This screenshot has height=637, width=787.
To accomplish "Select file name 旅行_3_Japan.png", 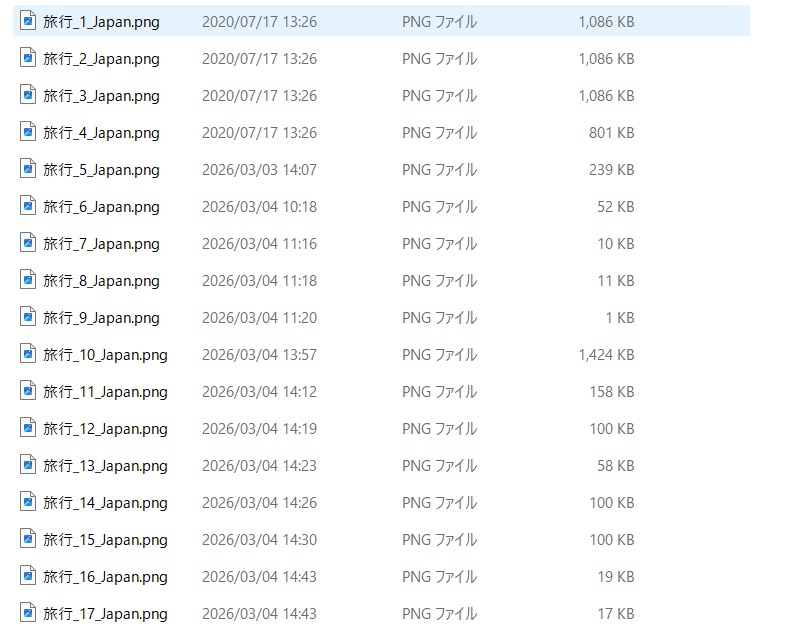I will [101, 96].
